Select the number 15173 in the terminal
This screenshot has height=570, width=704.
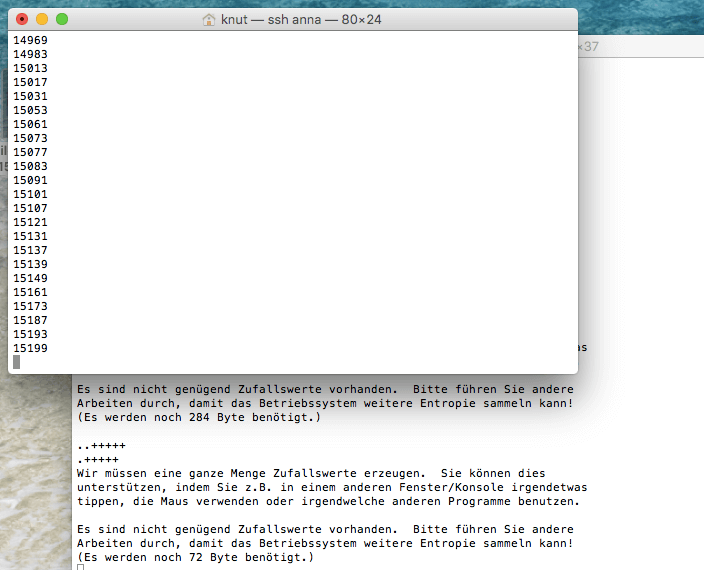pos(30,306)
